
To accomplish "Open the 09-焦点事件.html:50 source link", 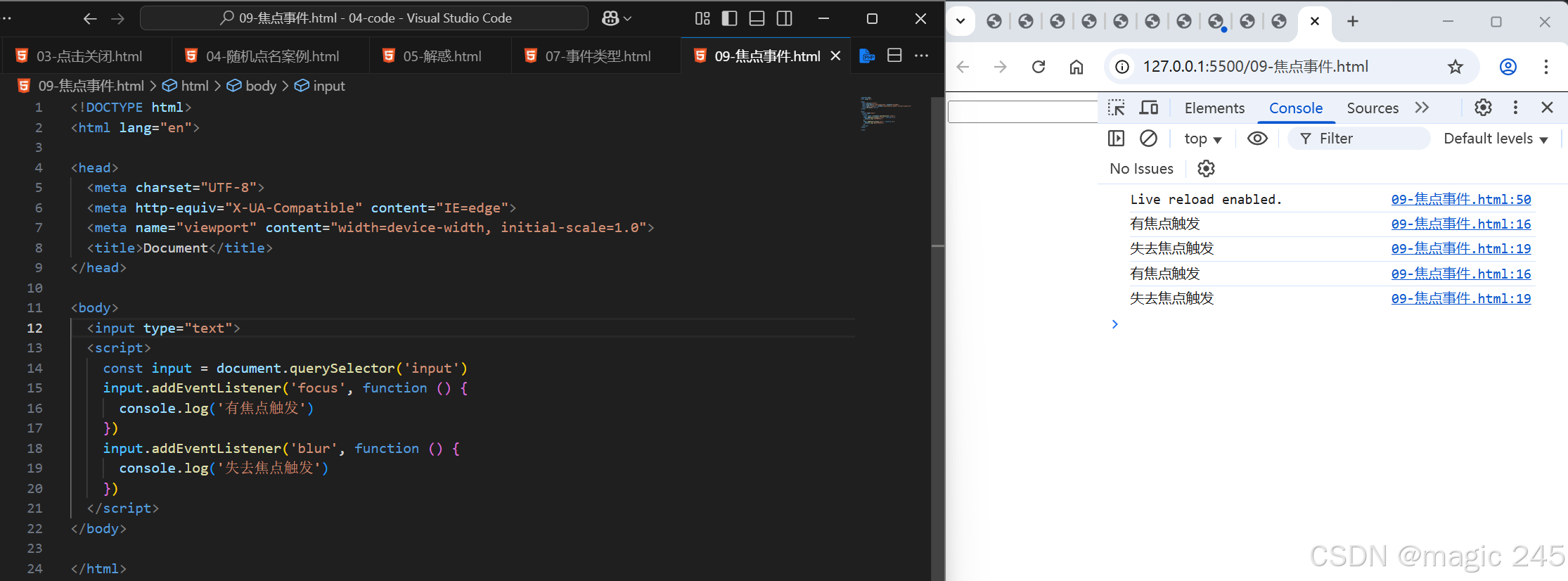I will pos(1460,200).
